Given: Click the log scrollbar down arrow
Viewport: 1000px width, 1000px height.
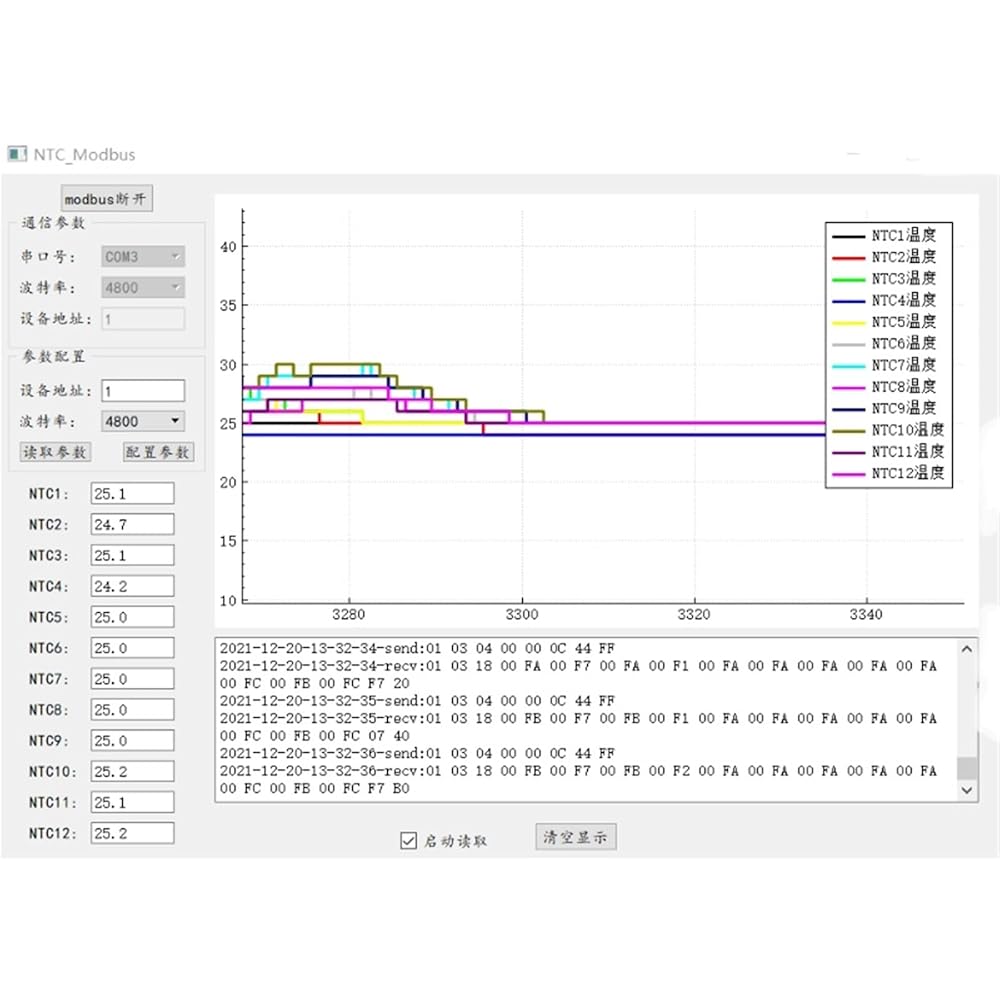Looking at the screenshot, I should [x=967, y=789].
